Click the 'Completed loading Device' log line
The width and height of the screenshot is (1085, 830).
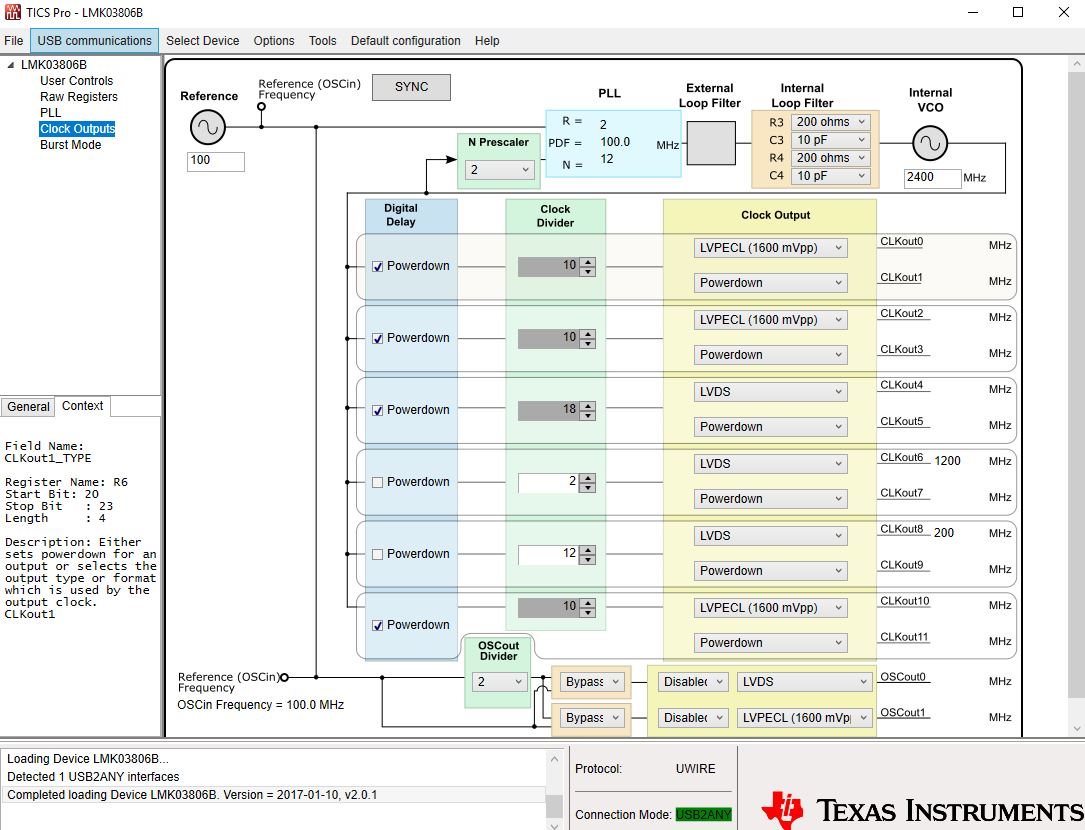pos(273,795)
